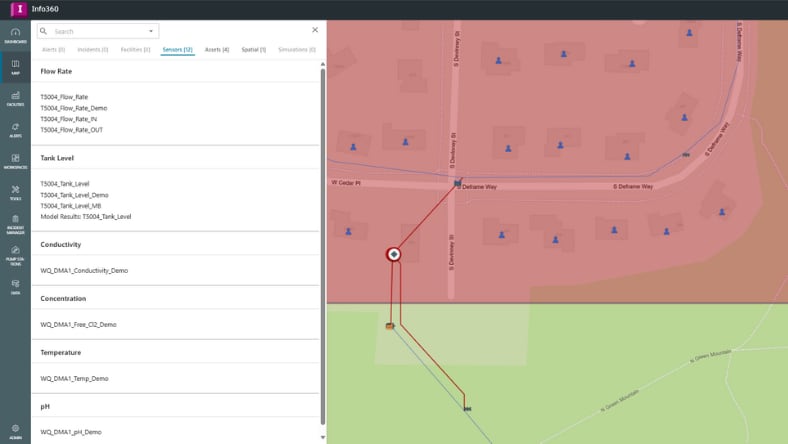
Task: Close the search results panel
Action: tap(315, 30)
